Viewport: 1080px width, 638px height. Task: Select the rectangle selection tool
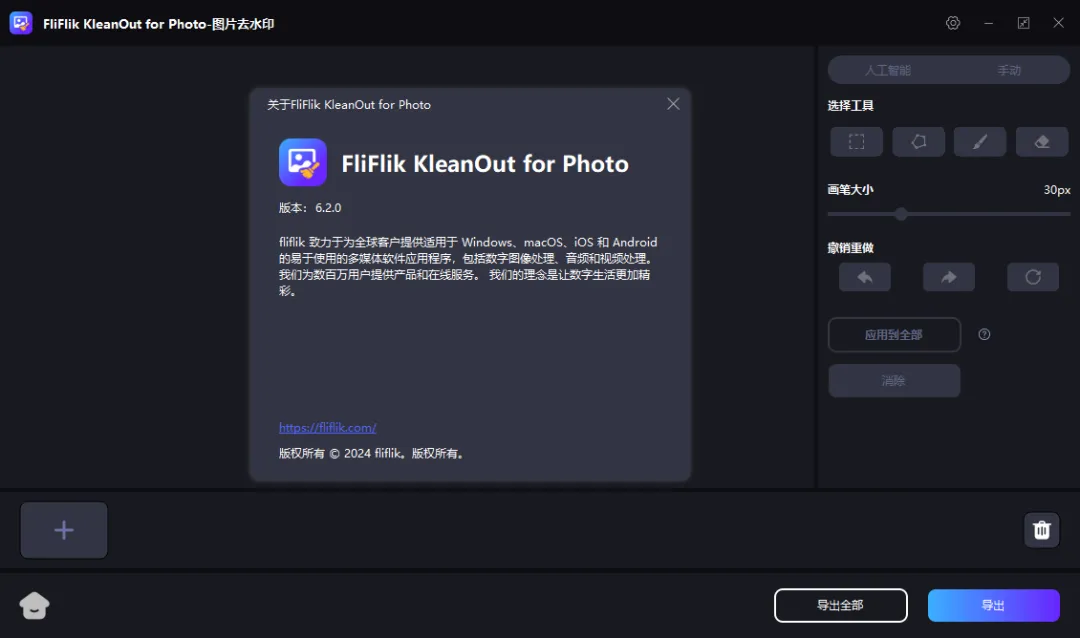pos(856,142)
